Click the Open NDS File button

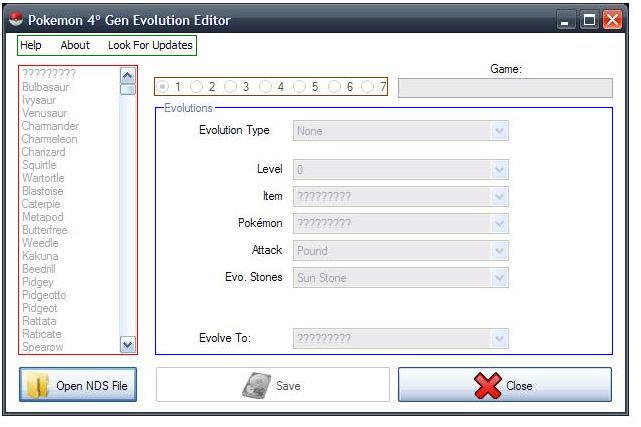(78, 385)
